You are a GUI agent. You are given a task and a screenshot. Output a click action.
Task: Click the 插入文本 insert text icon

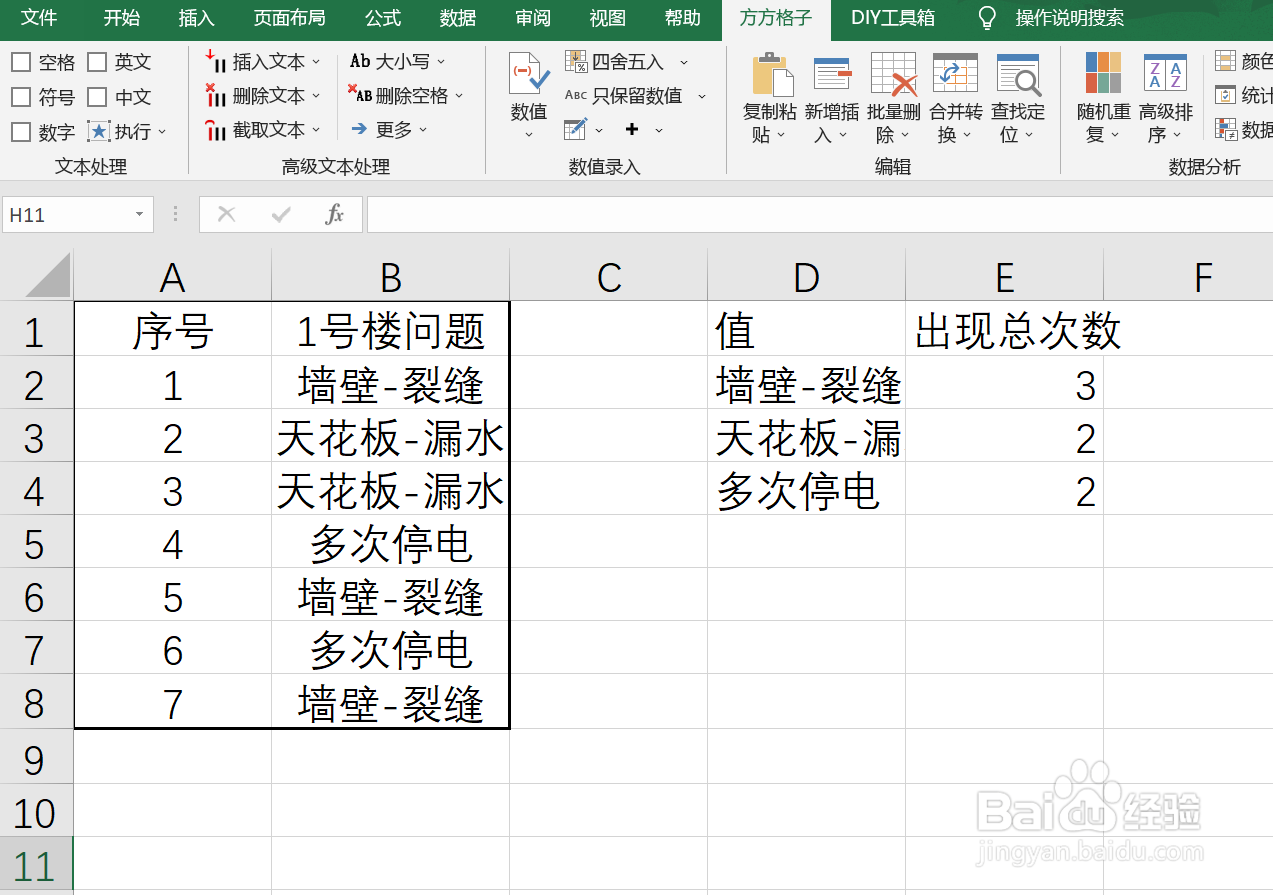click(216, 60)
